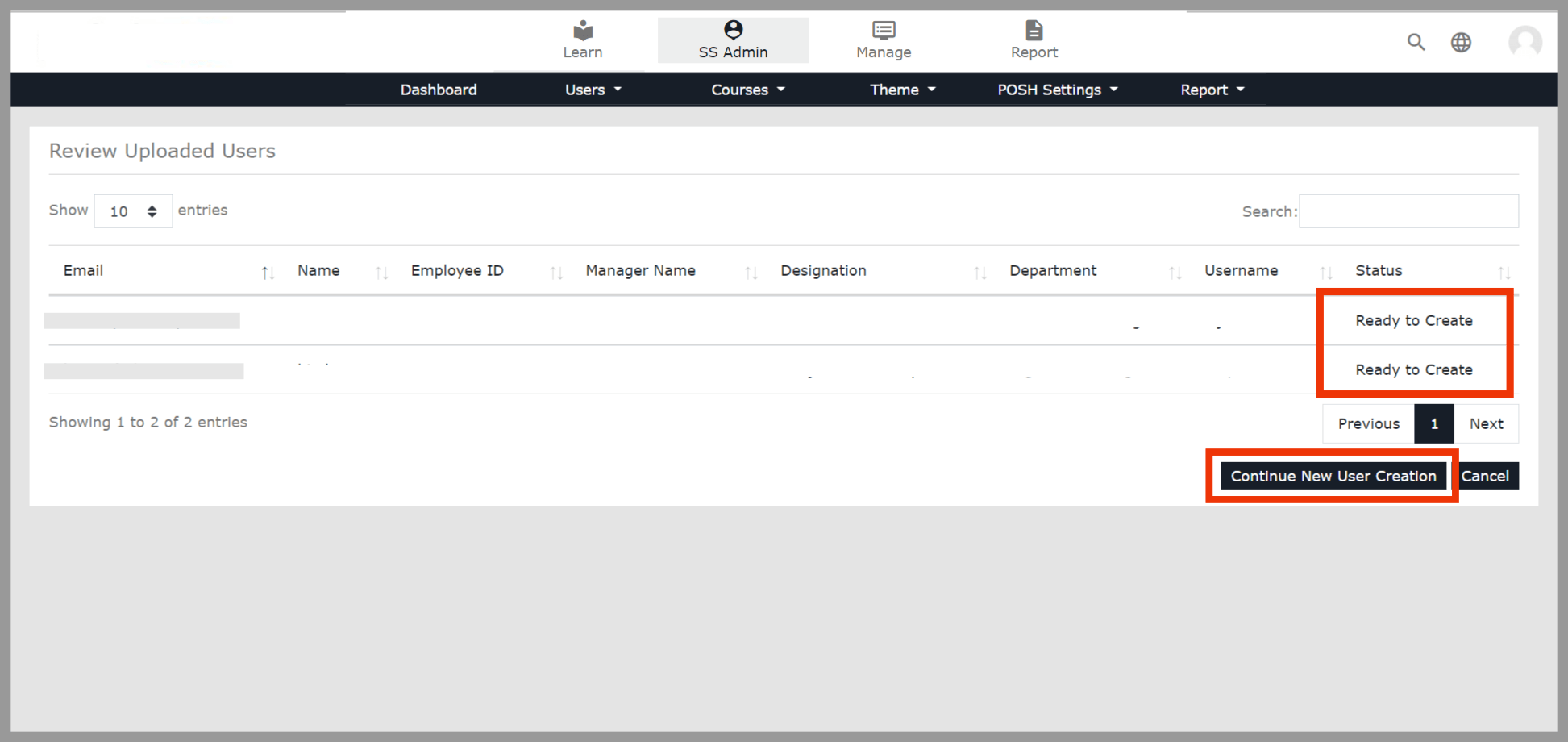Expand the Theme menu
This screenshot has width=1568, height=742.
[x=902, y=90]
